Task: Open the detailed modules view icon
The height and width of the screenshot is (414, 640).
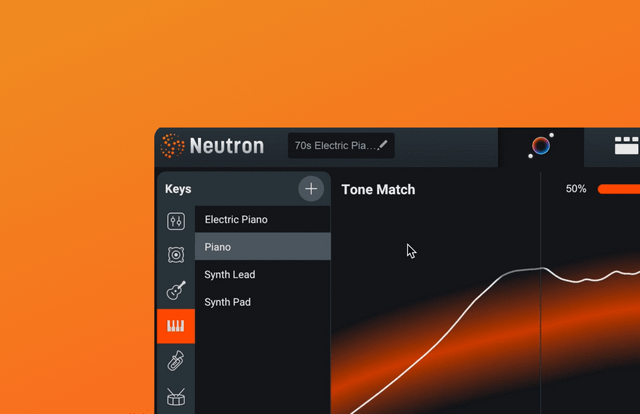Action: coord(627,146)
